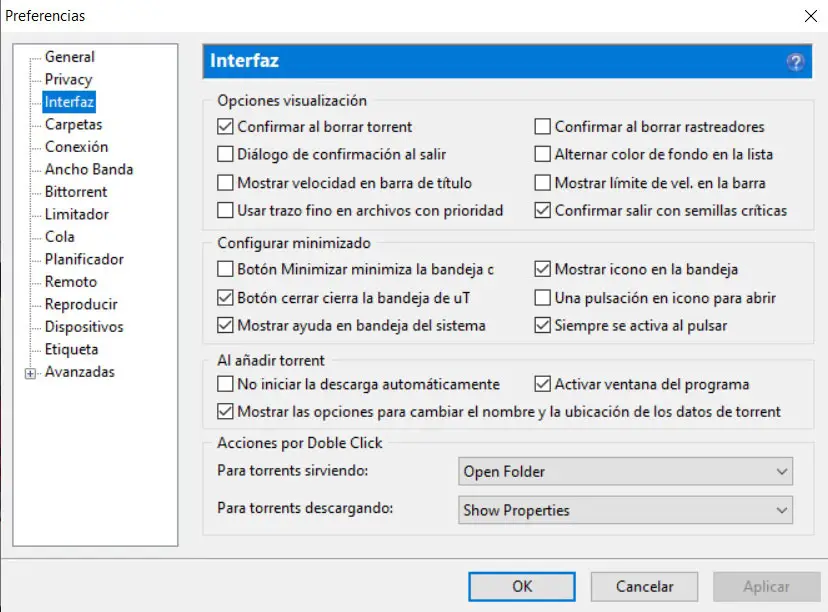Select Limitador in the sidebar tree
The image size is (828, 612).
(77, 214)
